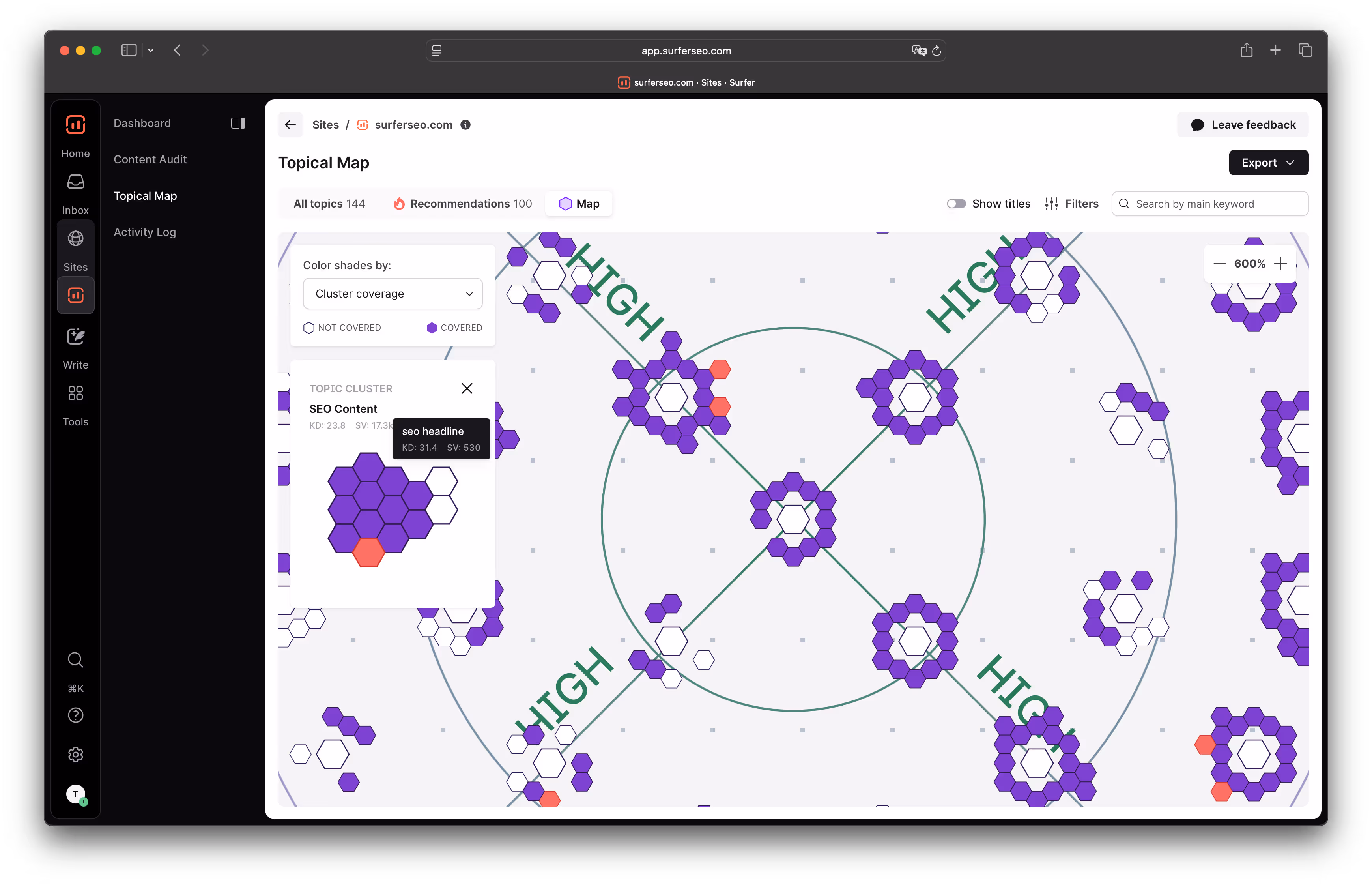Viewport: 1372px width, 884px height.
Task: Zoom in with the plus button
Action: pyautogui.click(x=1280, y=264)
